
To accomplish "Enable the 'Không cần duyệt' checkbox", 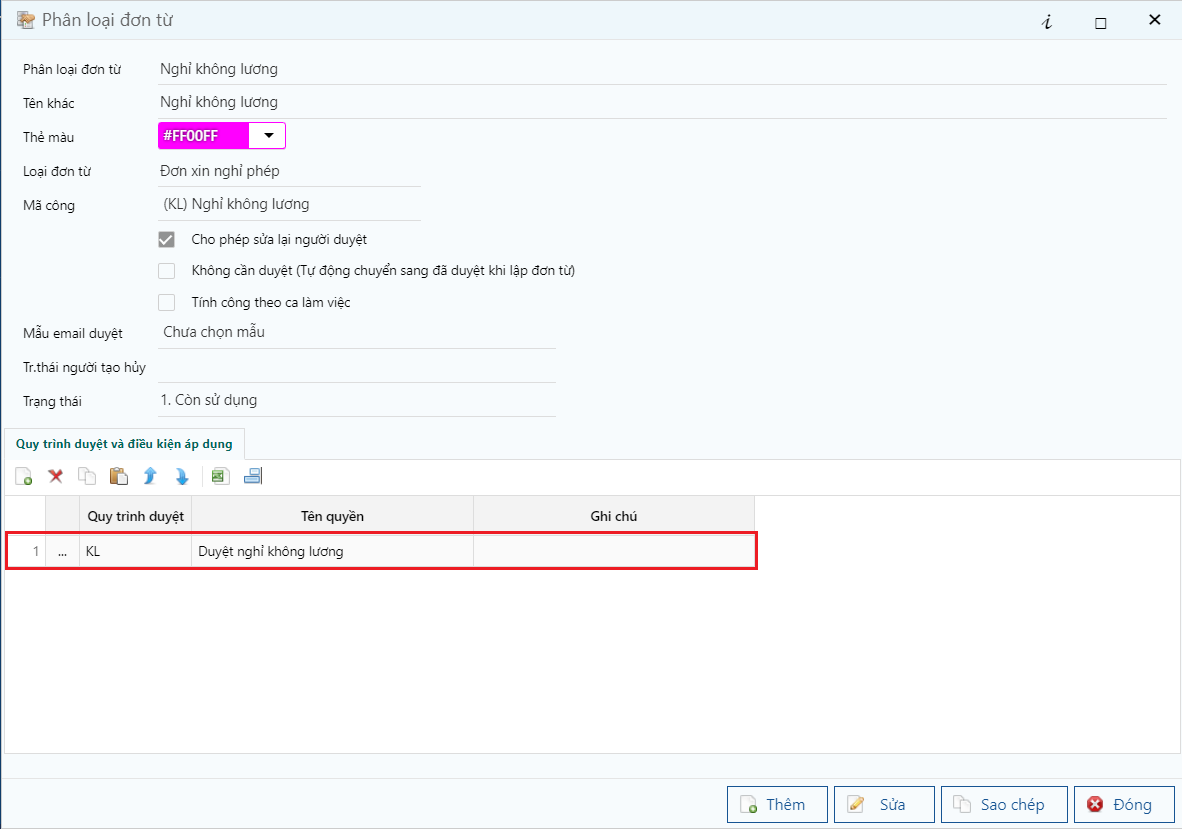I will point(167,271).
